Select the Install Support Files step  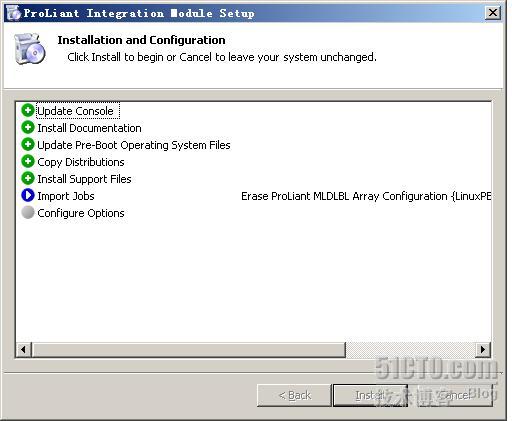point(84,179)
